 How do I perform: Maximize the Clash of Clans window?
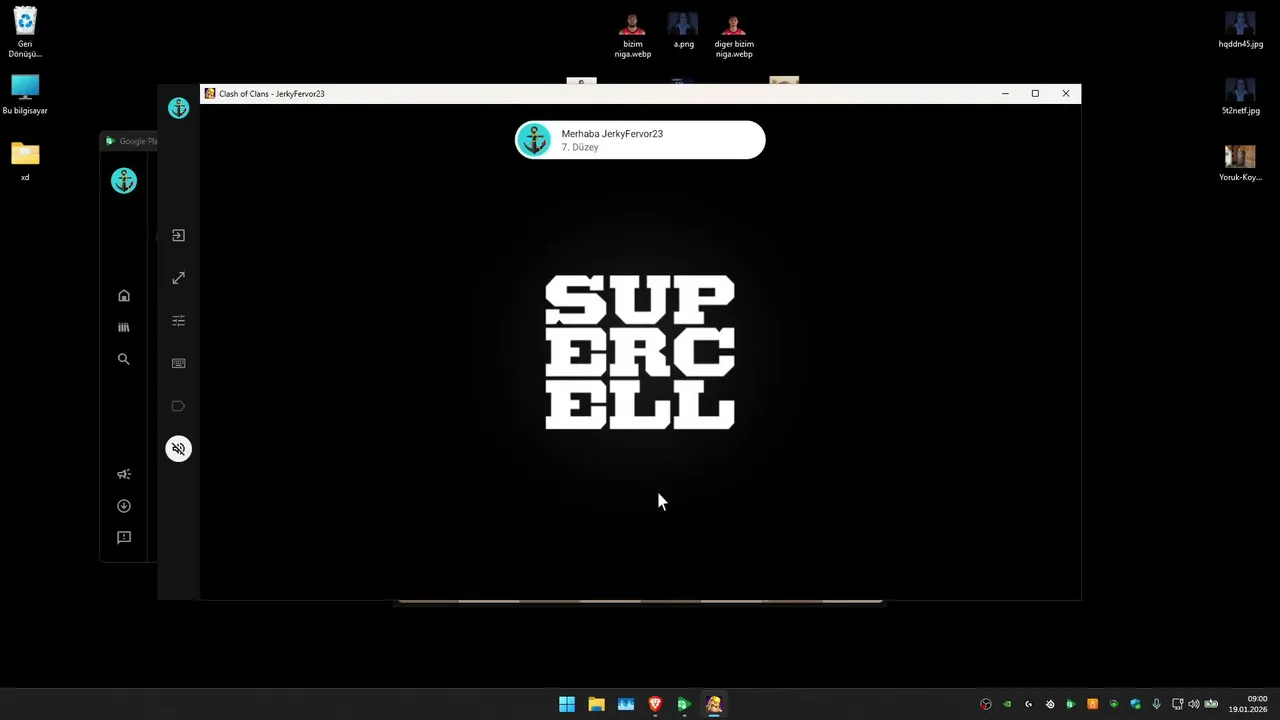[x=1035, y=94]
